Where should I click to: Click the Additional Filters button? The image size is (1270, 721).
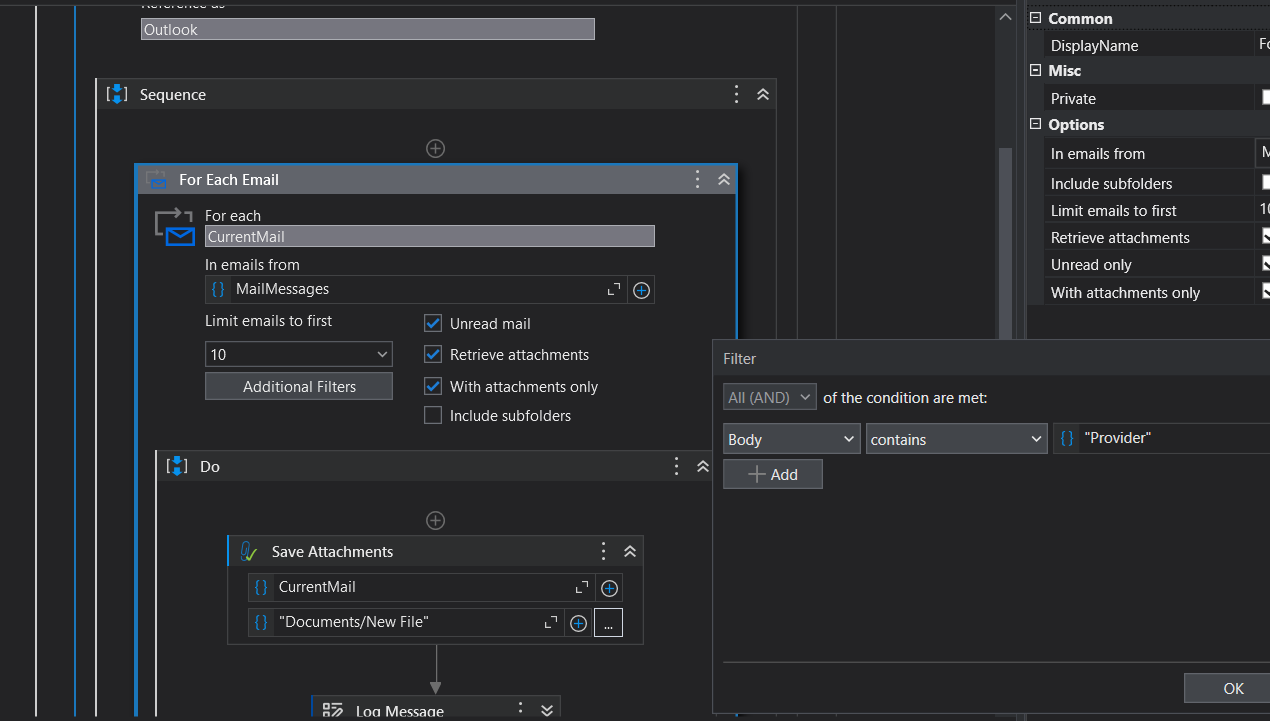pos(298,385)
